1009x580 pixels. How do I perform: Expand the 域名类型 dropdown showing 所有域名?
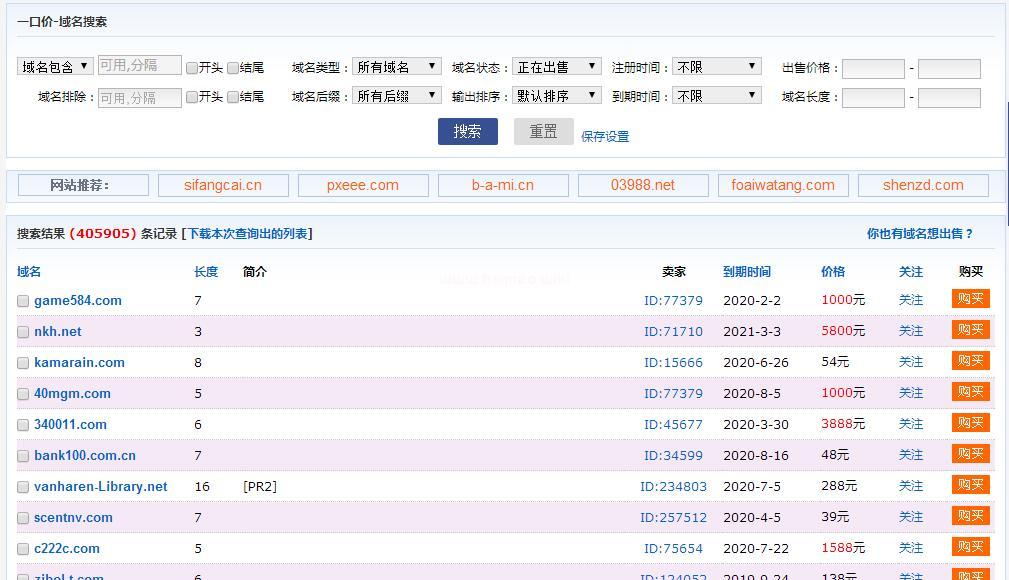(396, 66)
